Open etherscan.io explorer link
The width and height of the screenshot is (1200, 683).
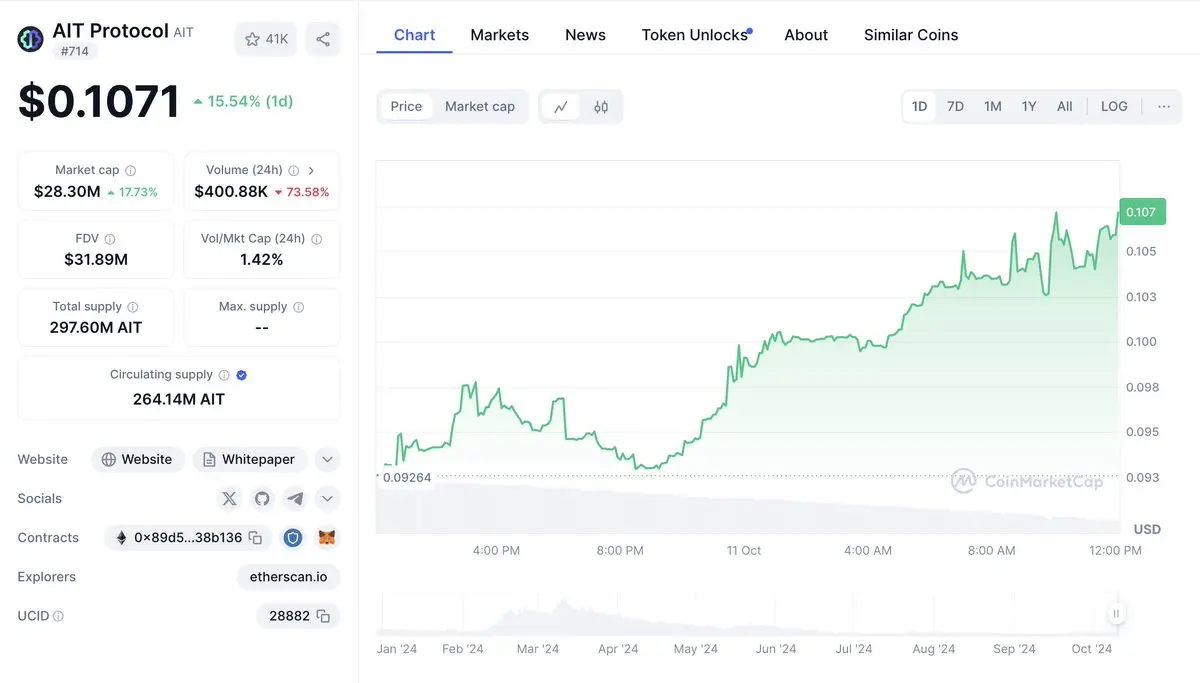pyautogui.click(x=289, y=577)
